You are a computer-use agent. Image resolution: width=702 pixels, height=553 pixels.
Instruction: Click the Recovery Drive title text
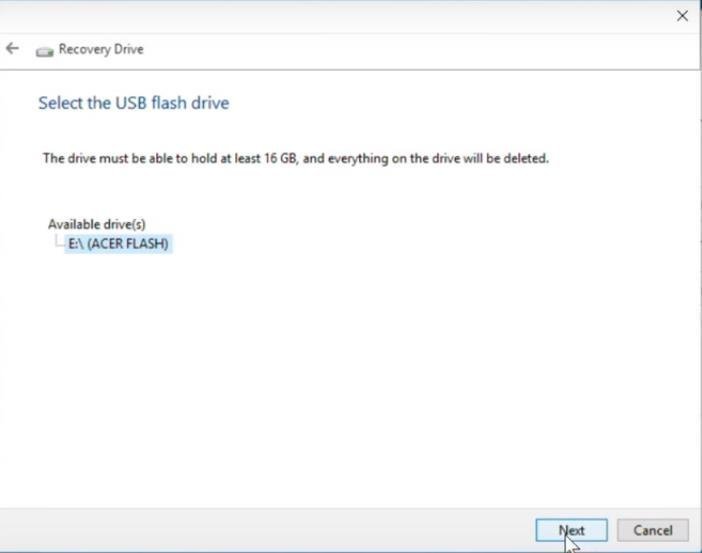point(101,49)
